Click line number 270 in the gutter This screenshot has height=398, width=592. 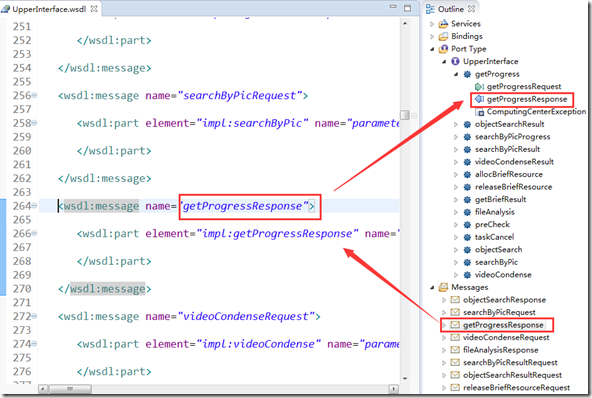(22, 289)
